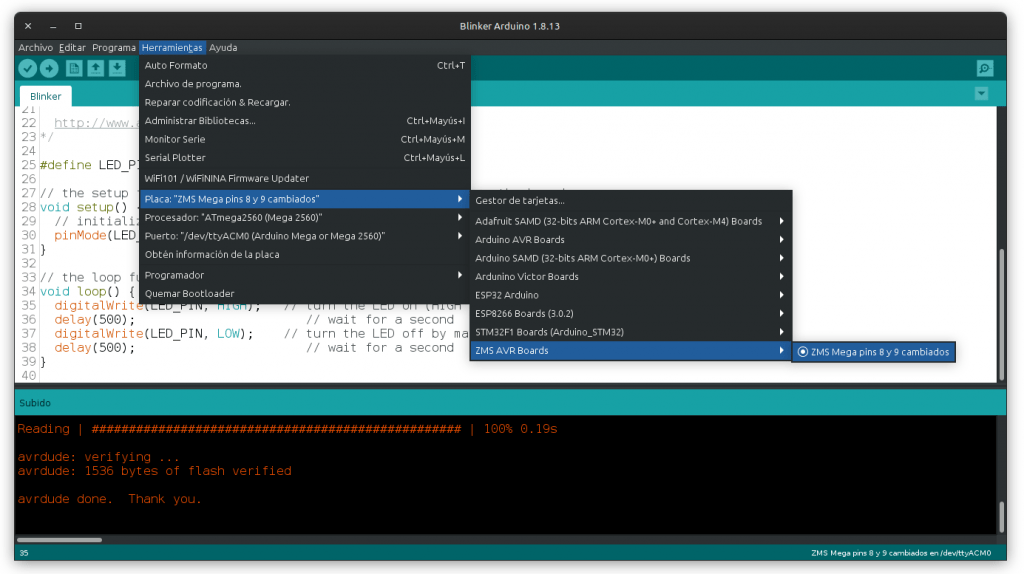This screenshot has width=1024, height=574.
Task: Open the Ayuda menu
Action: [223, 47]
